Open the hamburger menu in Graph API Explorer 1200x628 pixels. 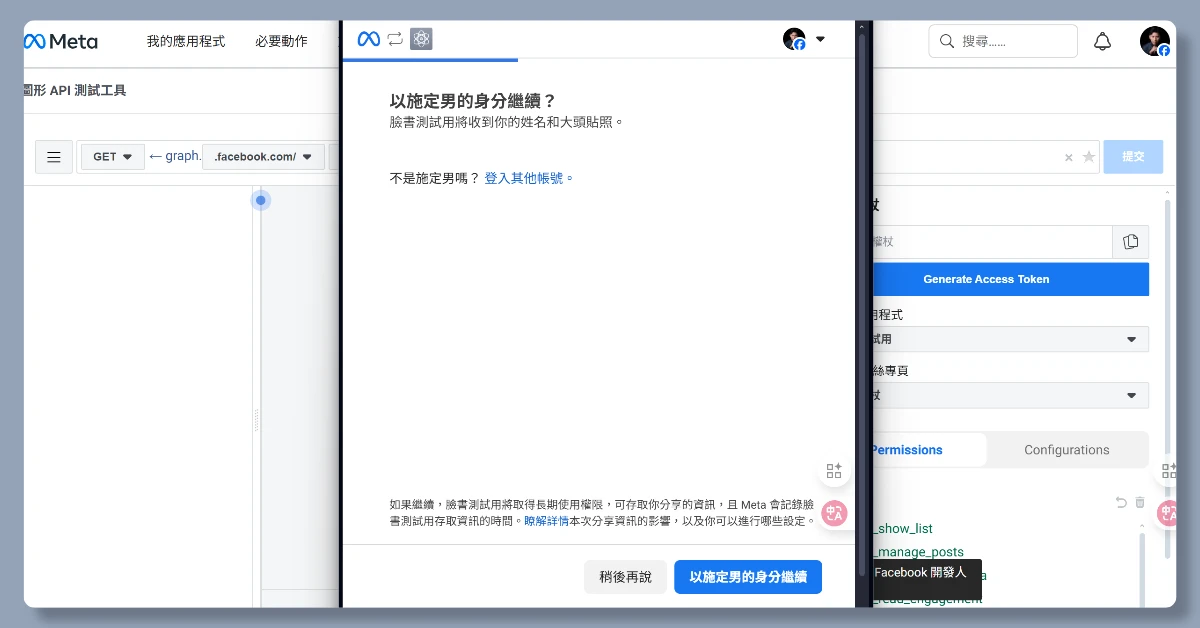54,157
